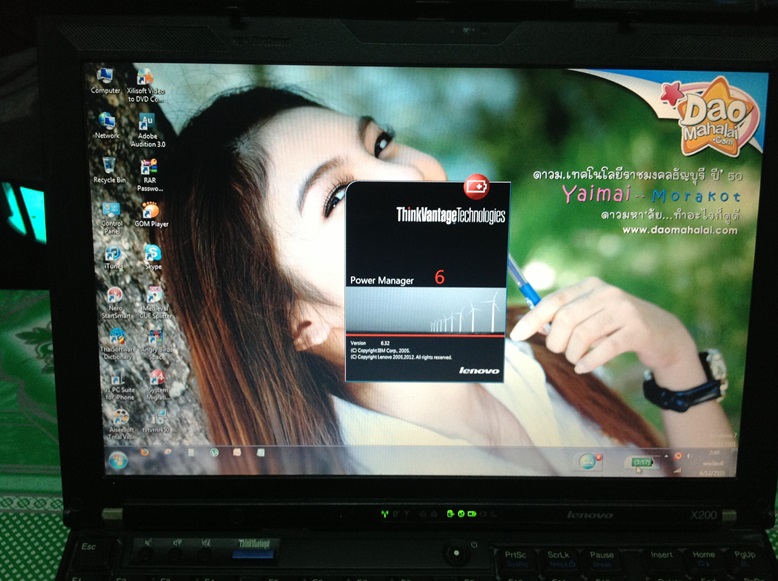778x581 pixels.
Task: Show hidden tray icons arrow
Action: click(x=666, y=456)
